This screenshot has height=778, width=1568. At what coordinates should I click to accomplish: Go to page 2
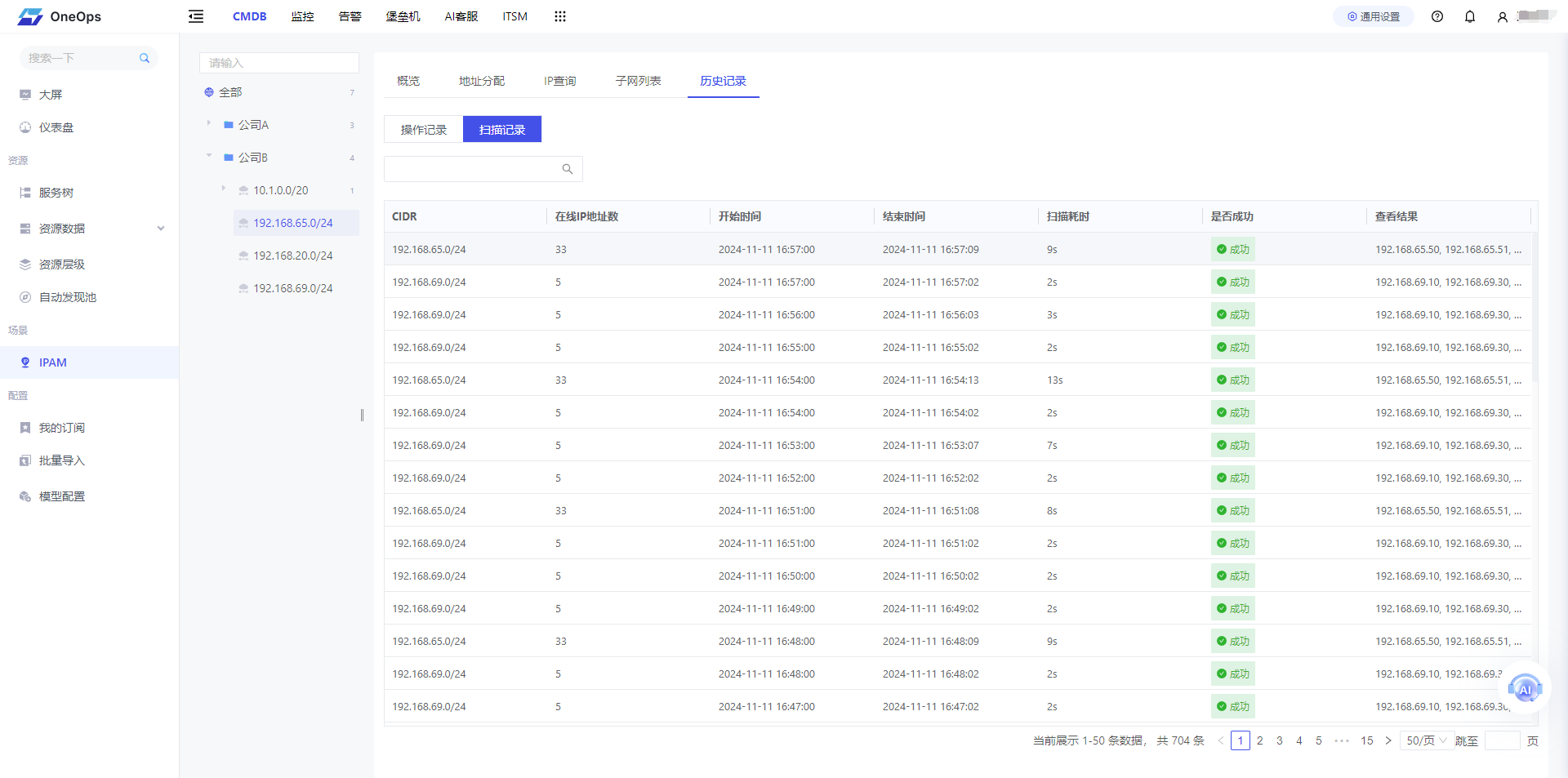coord(1260,740)
